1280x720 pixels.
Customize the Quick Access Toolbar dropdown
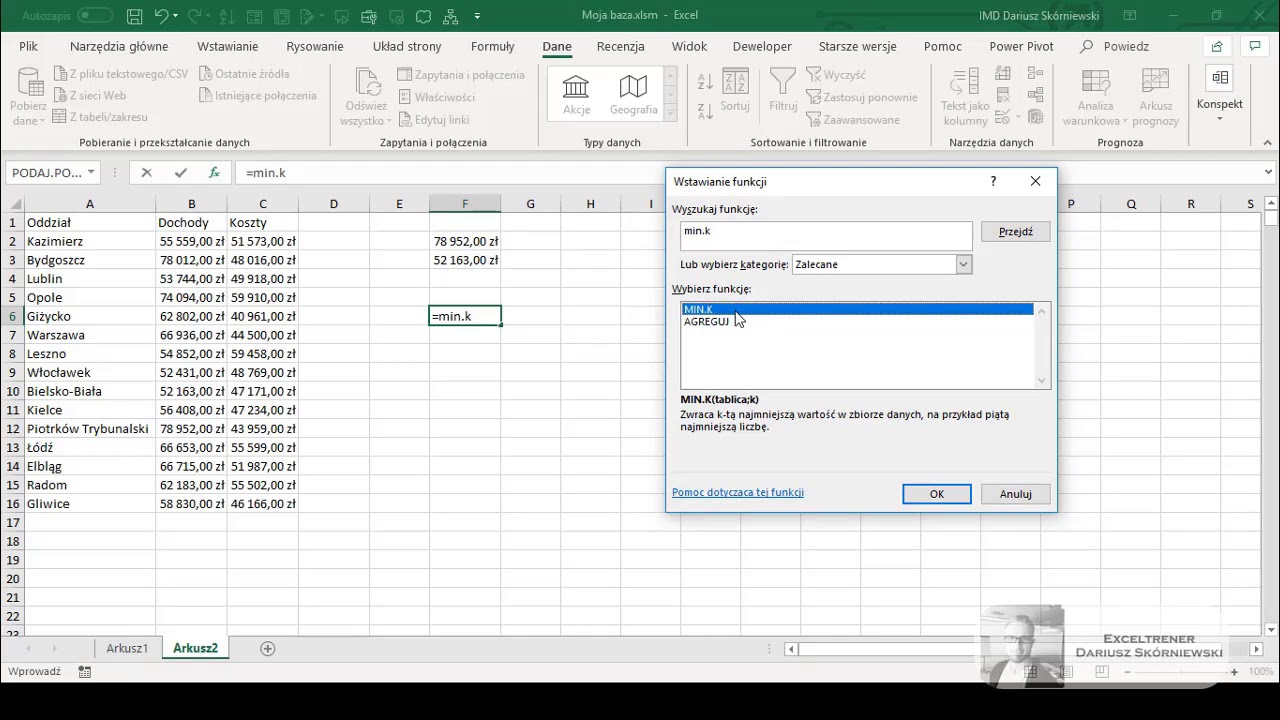pos(477,16)
